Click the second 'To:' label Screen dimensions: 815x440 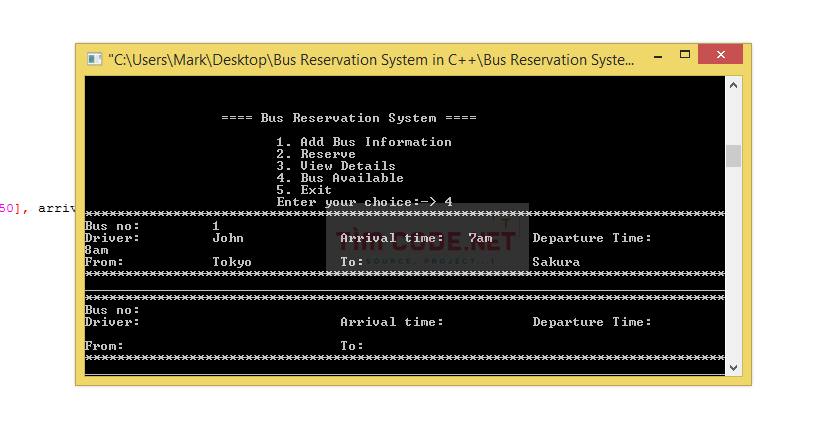pyautogui.click(x=352, y=346)
